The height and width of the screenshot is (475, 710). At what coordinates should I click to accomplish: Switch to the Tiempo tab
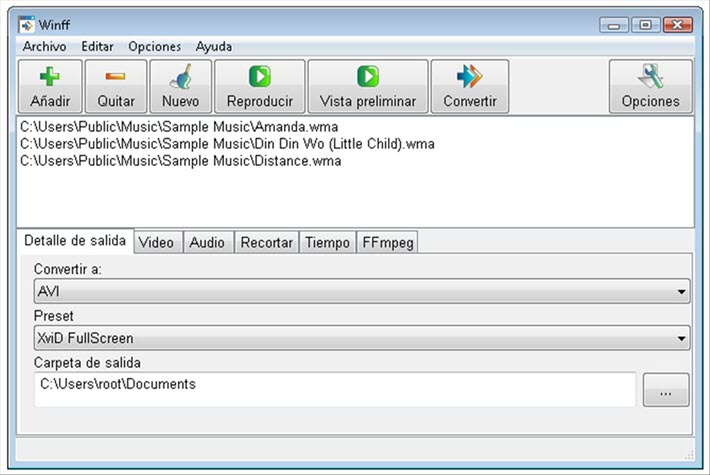(327, 242)
